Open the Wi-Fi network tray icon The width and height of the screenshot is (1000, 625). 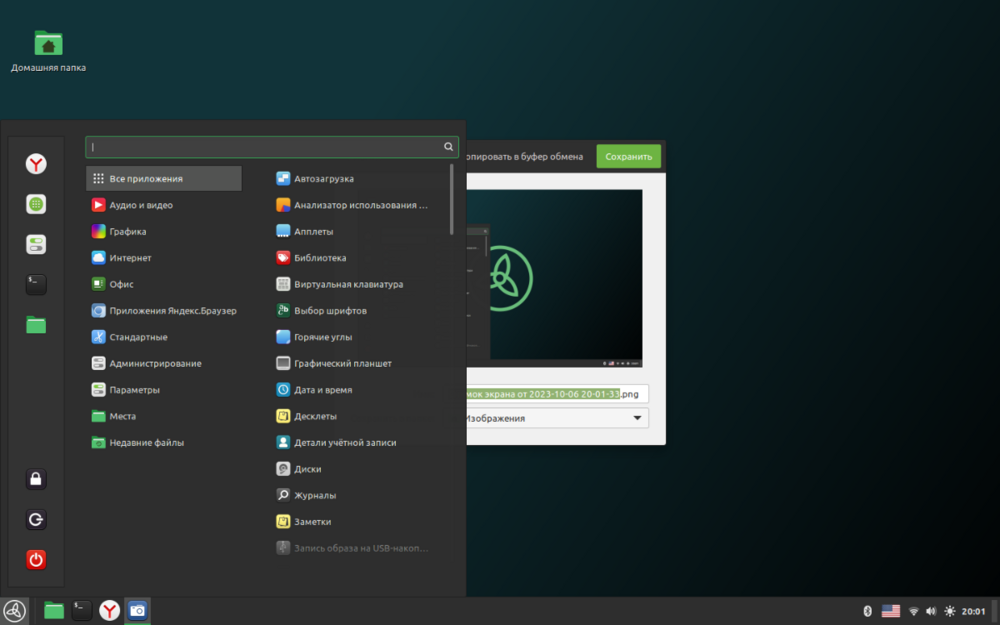913,611
